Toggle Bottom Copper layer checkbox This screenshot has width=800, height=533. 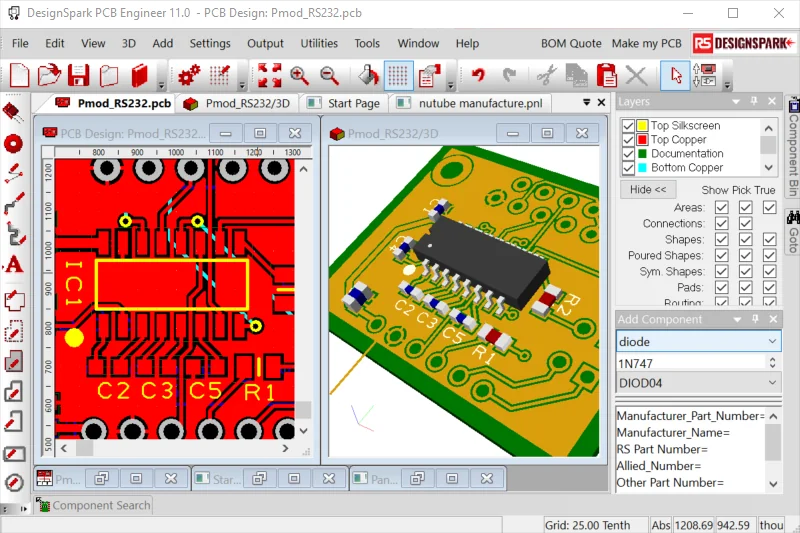click(x=628, y=168)
